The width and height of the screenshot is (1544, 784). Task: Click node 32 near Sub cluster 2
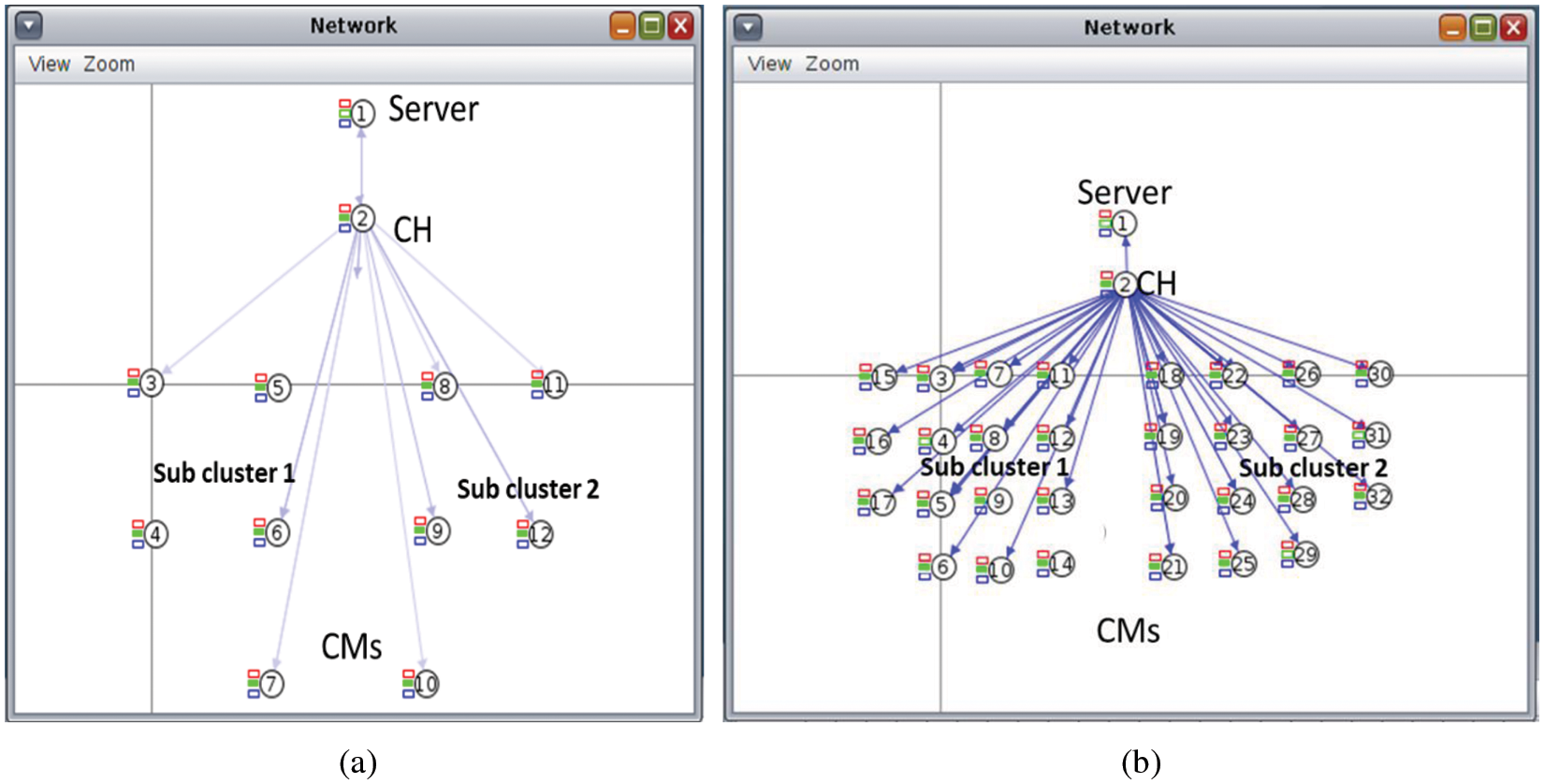(x=1378, y=496)
